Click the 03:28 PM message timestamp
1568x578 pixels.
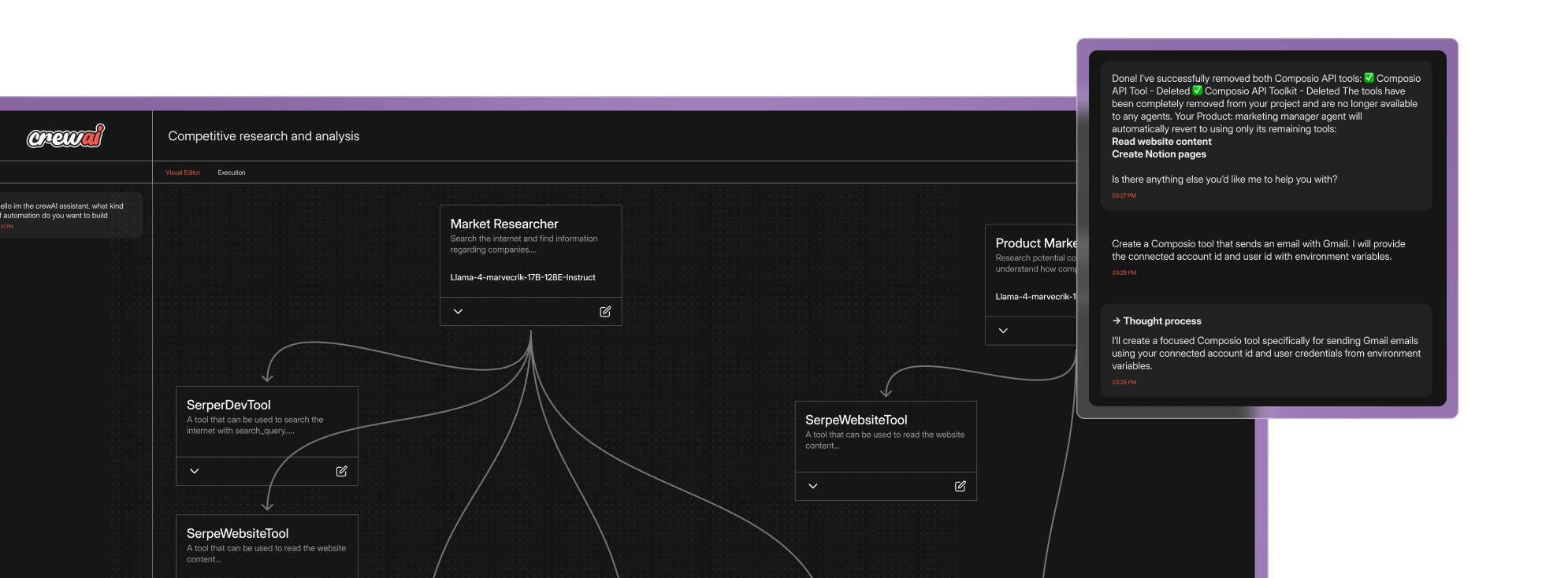click(x=1124, y=272)
